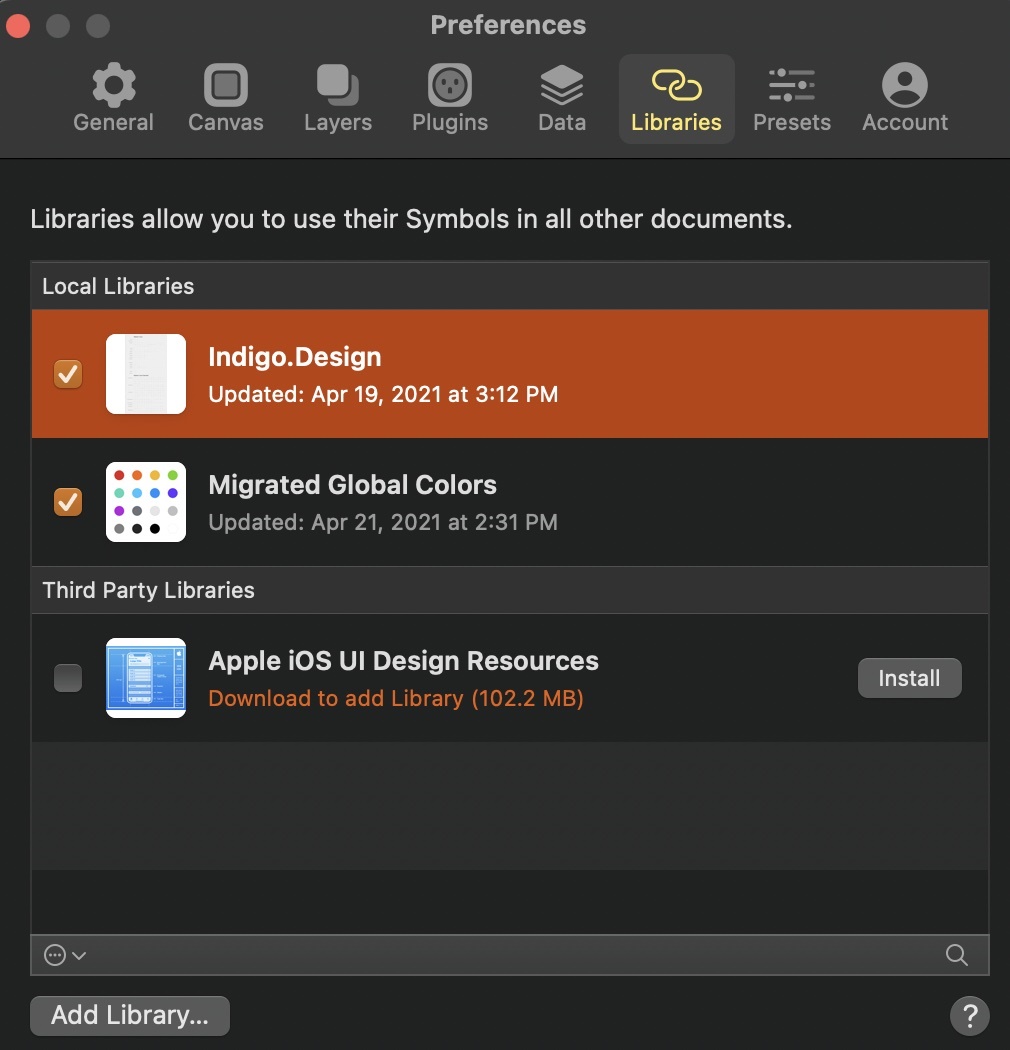
Task: Disable the Indigo.Design library checkbox
Action: pyautogui.click(x=68, y=374)
